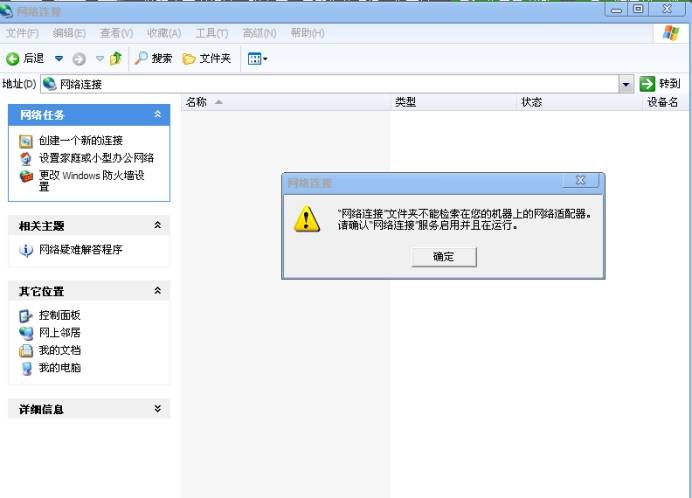Click the Network Neighborhood icon

point(26,333)
